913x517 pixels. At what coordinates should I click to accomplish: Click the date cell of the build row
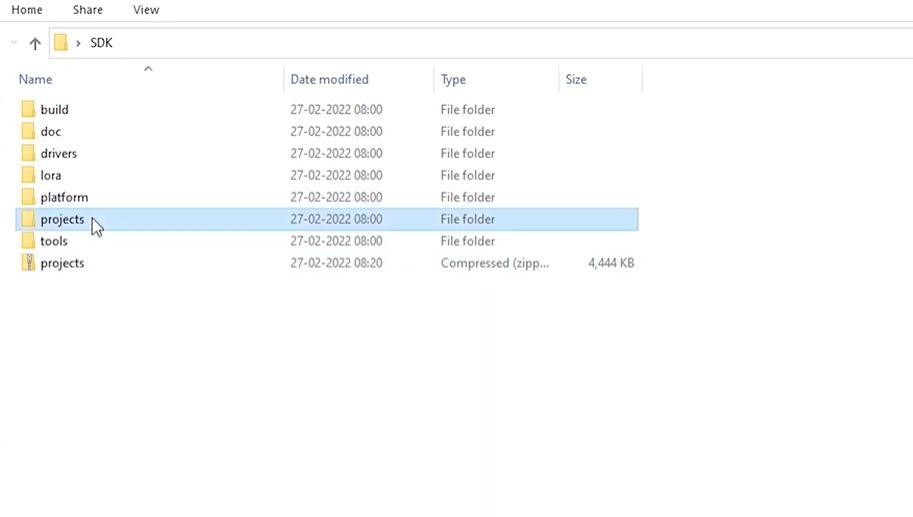(x=337, y=109)
